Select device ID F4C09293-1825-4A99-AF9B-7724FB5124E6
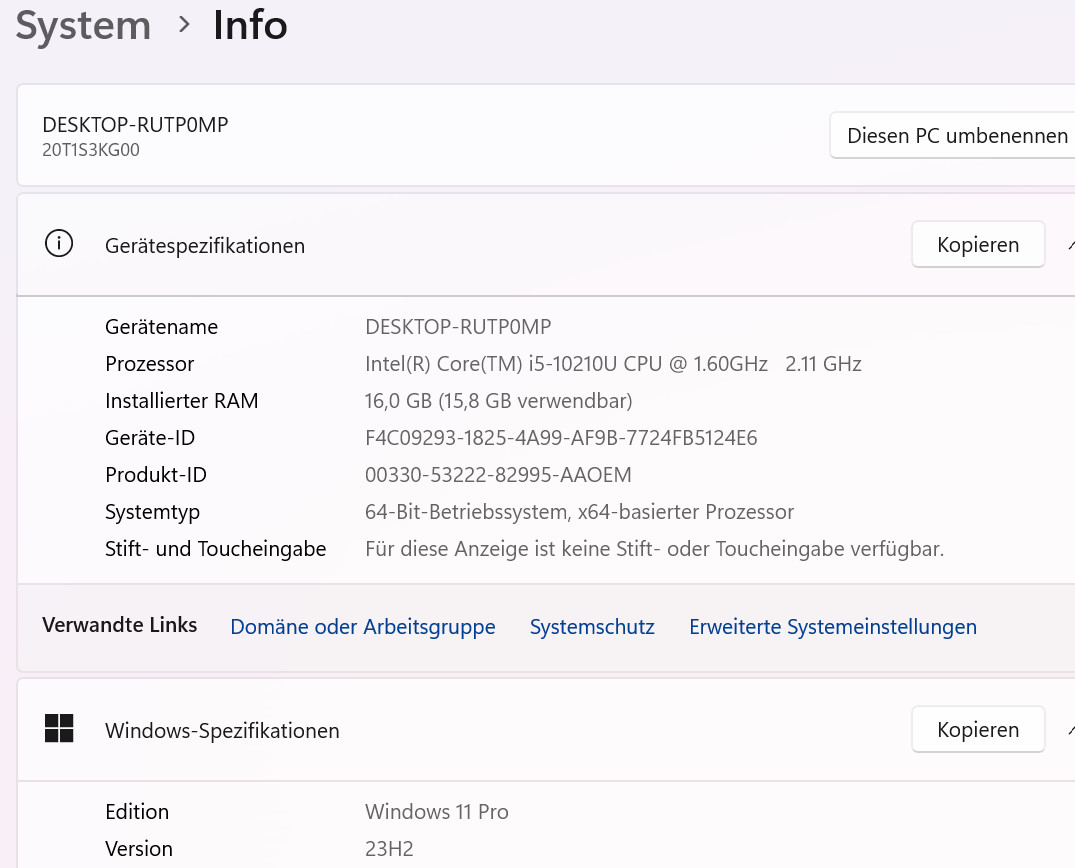Screen dimensions: 1075x868 [561, 438]
